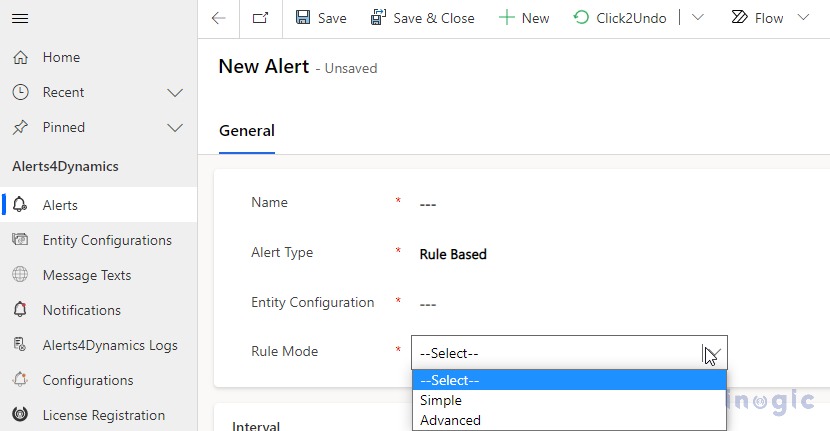Select Simple rule mode option
The image size is (830, 431).
[x=570, y=400]
